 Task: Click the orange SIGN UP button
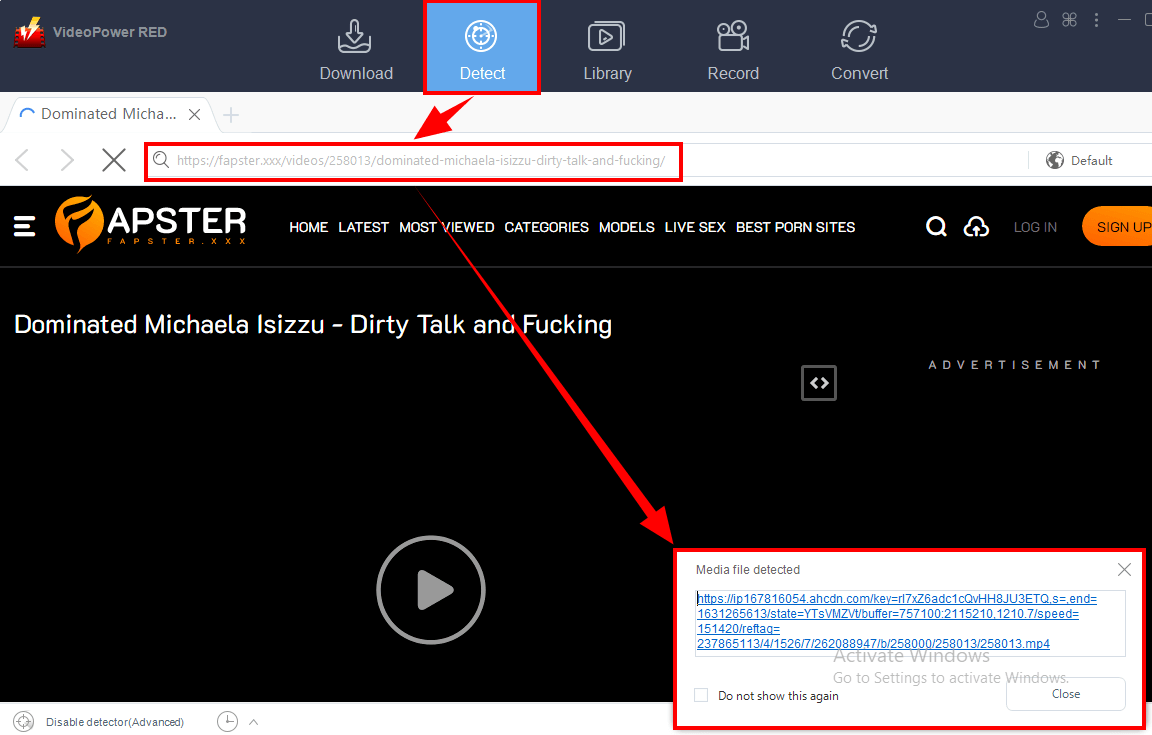pyautogui.click(x=1117, y=226)
